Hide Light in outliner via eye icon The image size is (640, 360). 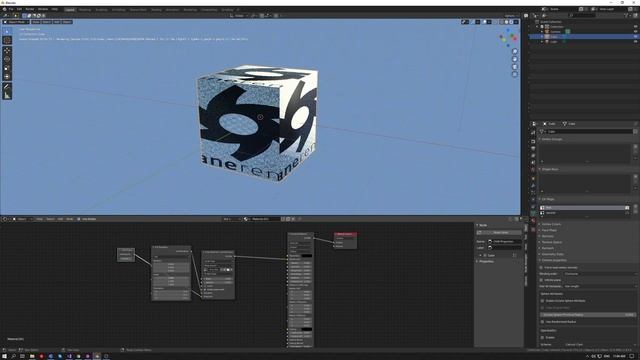pyautogui.click(x=636, y=42)
